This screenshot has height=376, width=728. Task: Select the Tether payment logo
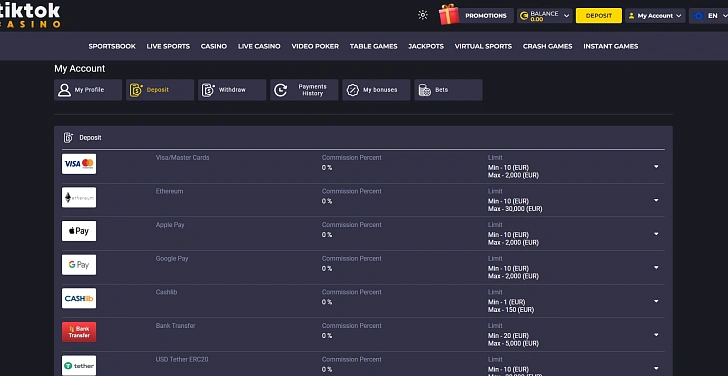(x=79, y=365)
